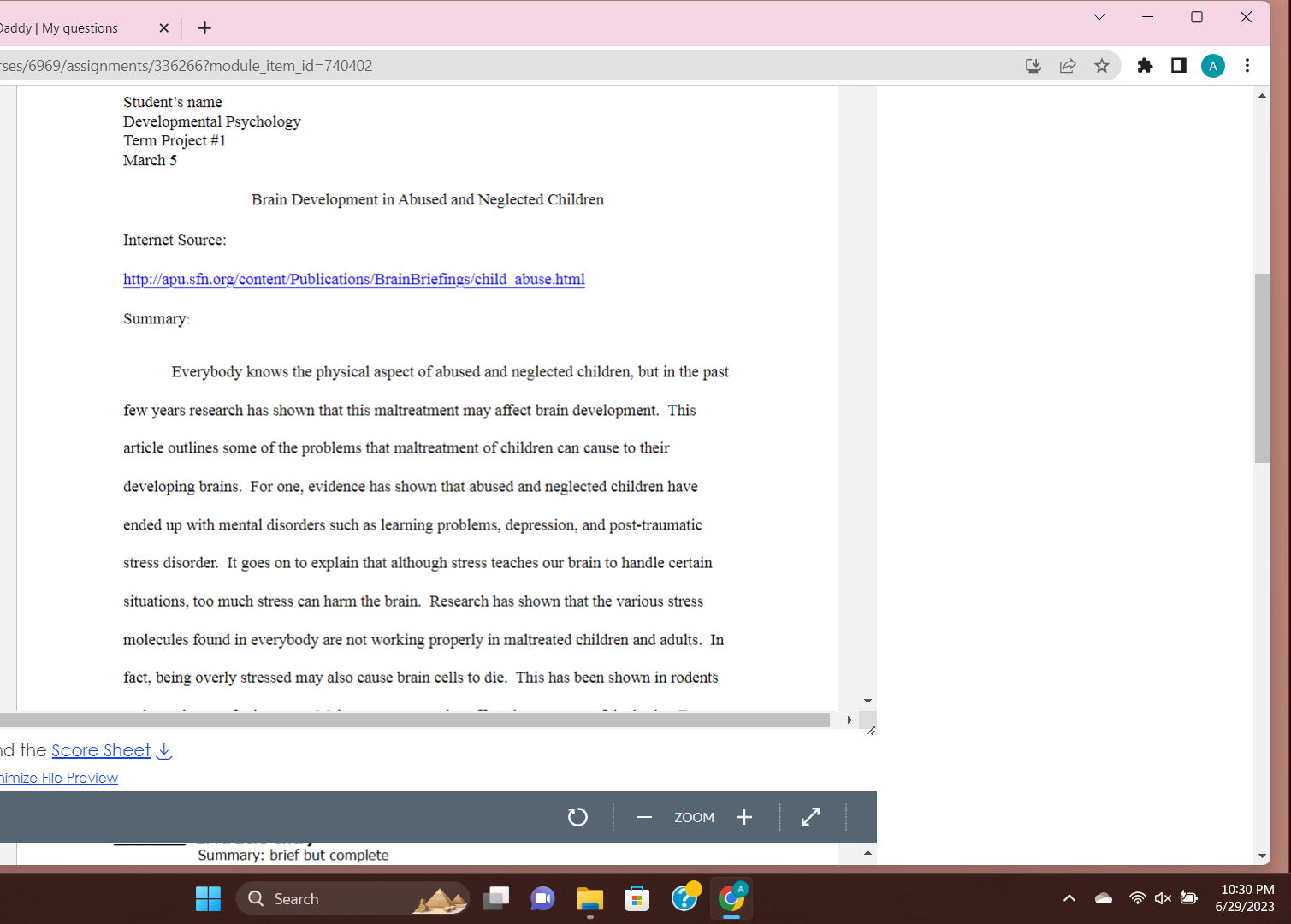Expand the tab search chevron
Image resolution: width=1291 pixels, height=924 pixels.
coord(1099,17)
